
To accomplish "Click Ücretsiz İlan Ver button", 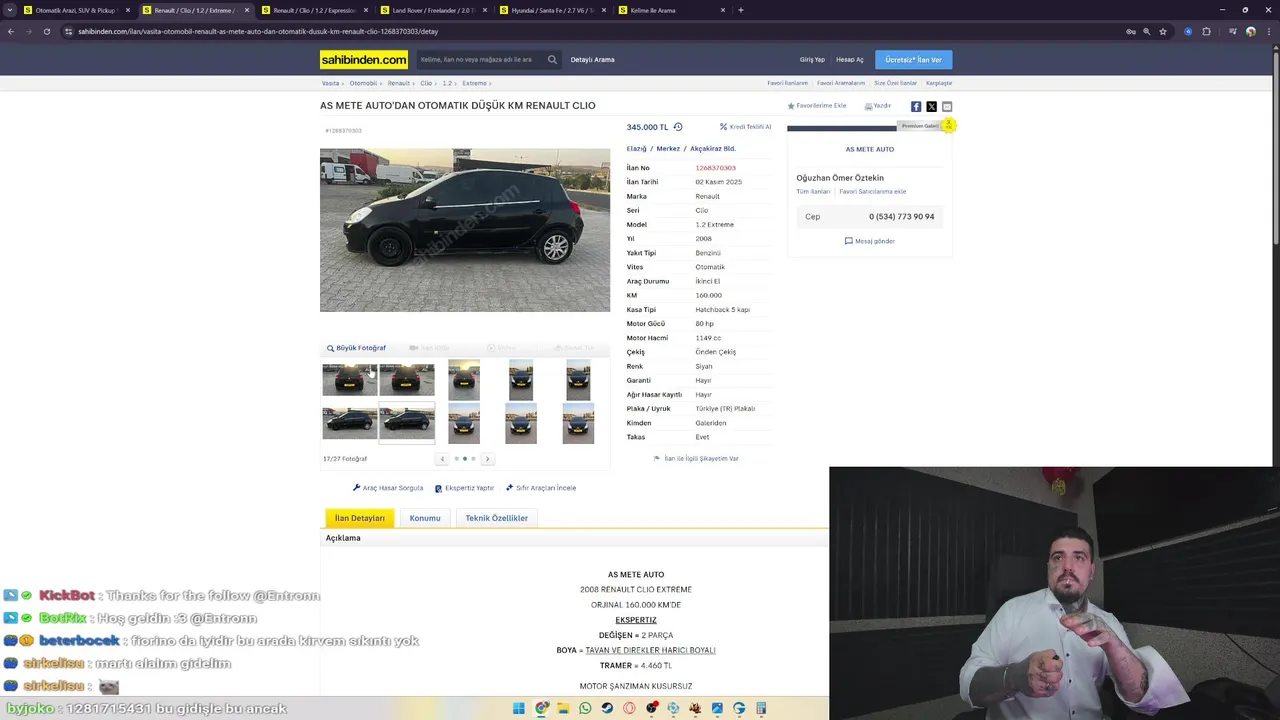I will [x=913, y=60].
